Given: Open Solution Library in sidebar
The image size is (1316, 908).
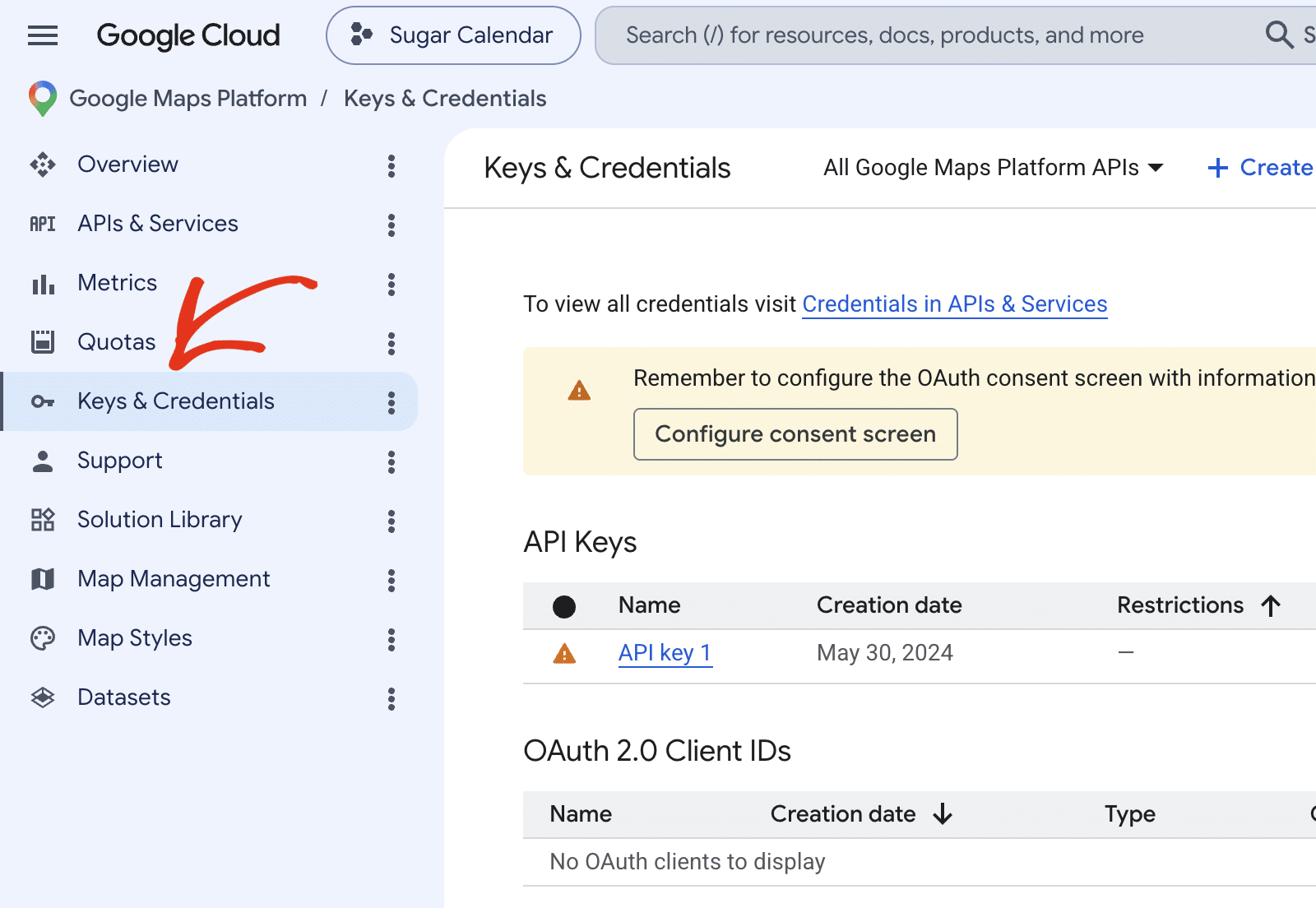Looking at the screenshot, I should (160, 520).
